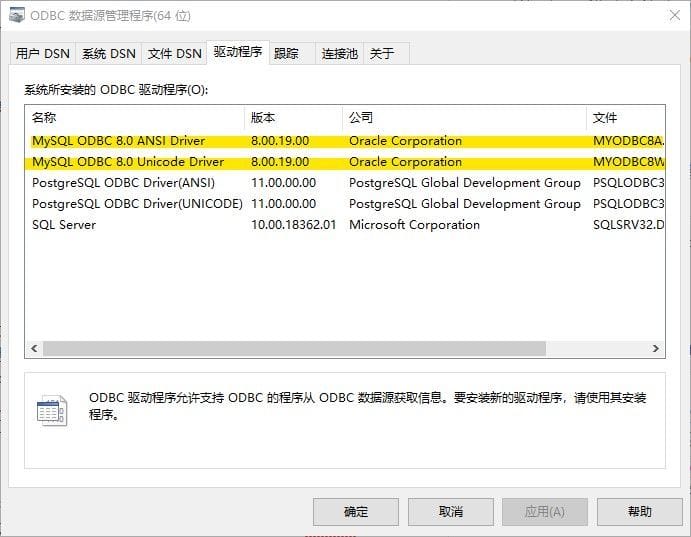Screen dimensions: 691x537
Task: Click the ODBC app icon in title bar
Action: 16,15
